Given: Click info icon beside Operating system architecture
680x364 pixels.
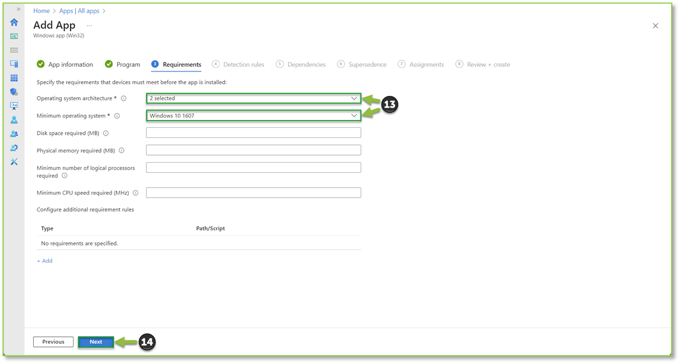Looking at the screenshot, I should tap(124, 98).
